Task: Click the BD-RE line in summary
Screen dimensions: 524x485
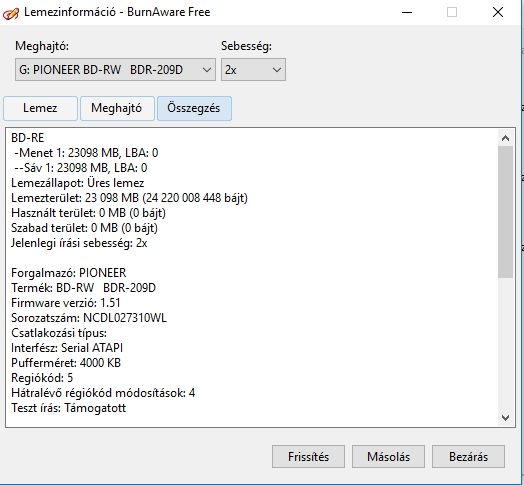Action: point(28,138)
